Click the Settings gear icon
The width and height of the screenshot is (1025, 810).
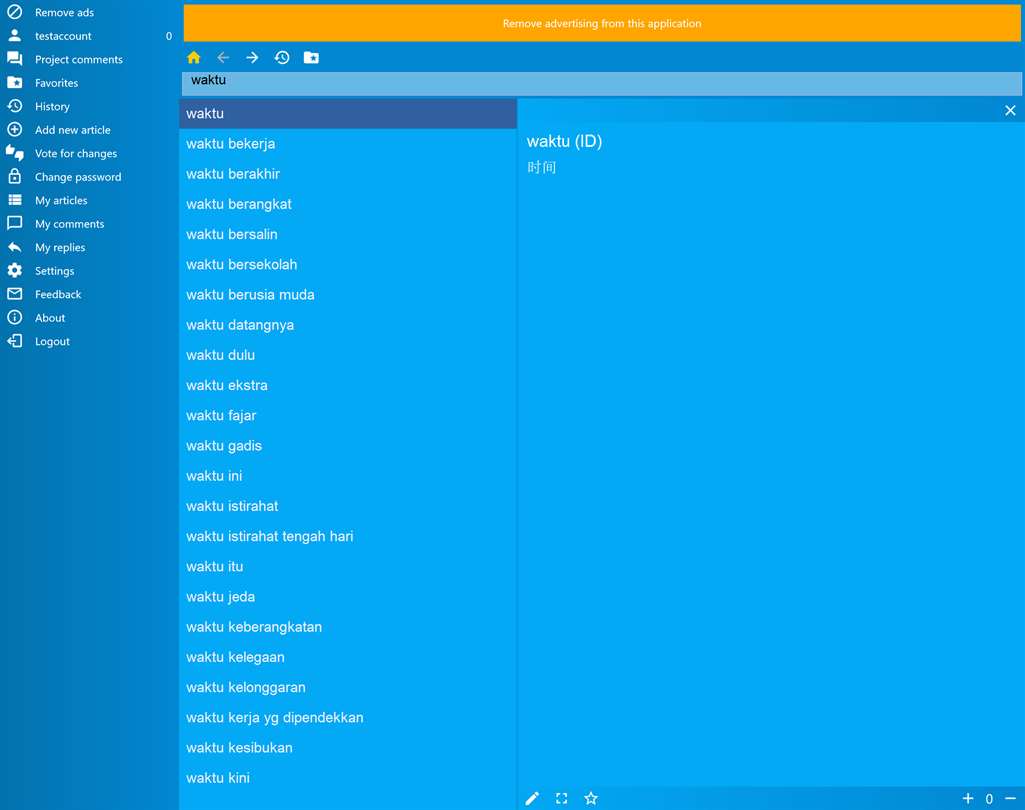(14, 271)
